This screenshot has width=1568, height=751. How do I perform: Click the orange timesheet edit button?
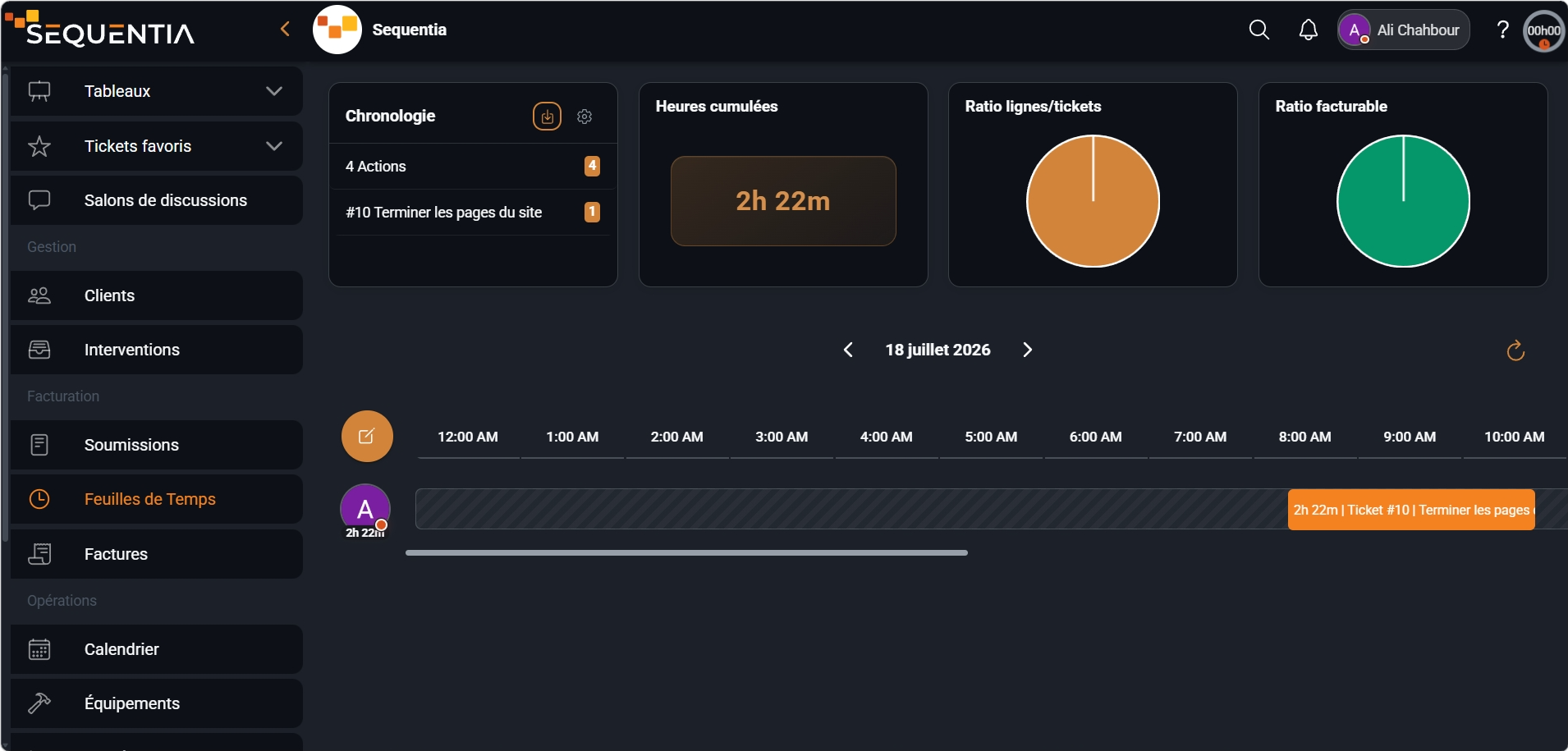pos(367,436)
